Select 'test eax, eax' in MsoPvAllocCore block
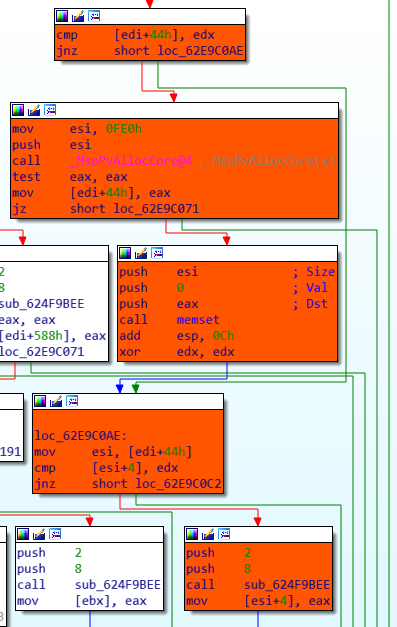Image resolution: width=397 pixels, height=627 pixels. tap(70, 177)
